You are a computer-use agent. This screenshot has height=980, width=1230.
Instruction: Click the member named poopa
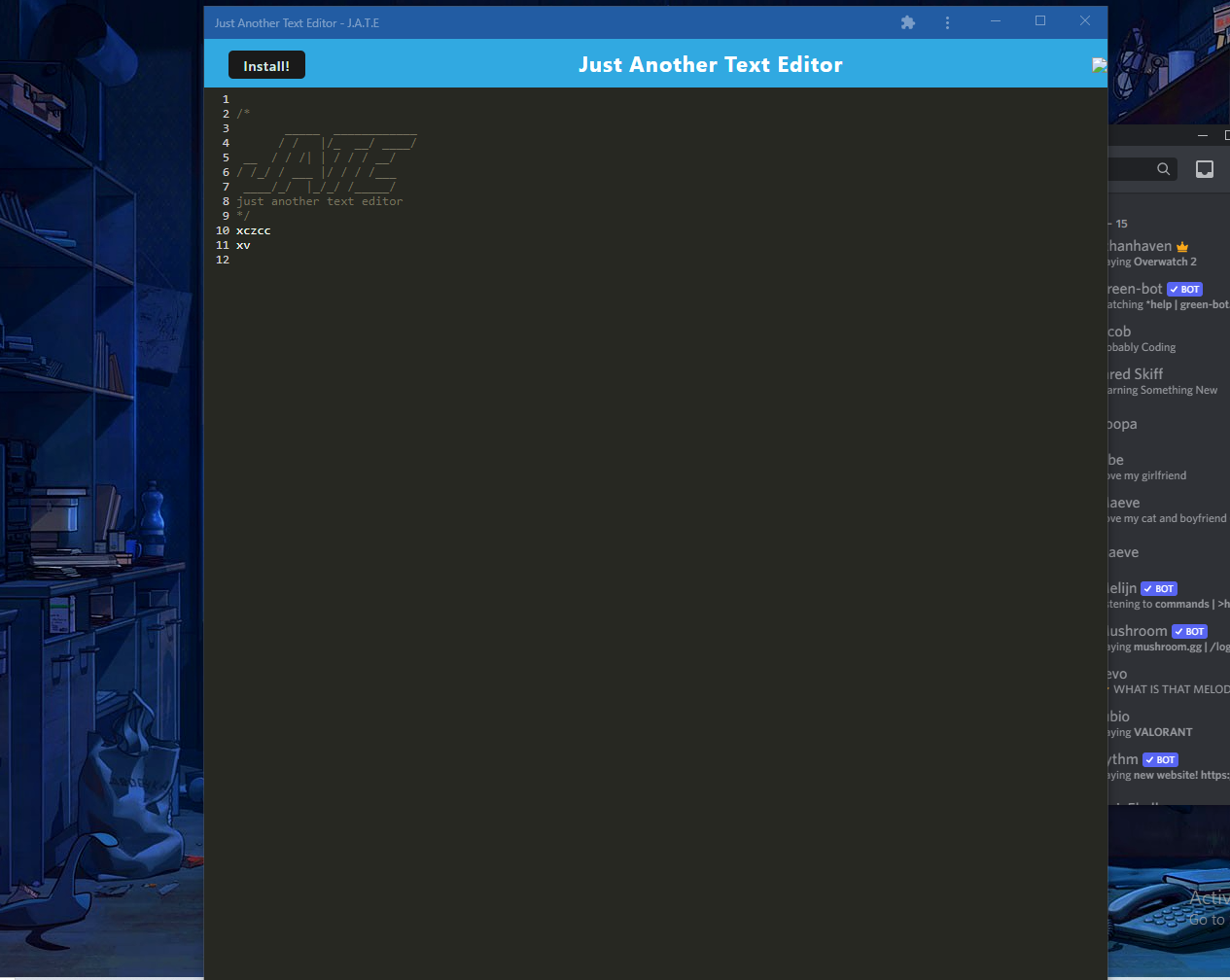tap(1119, 424)
